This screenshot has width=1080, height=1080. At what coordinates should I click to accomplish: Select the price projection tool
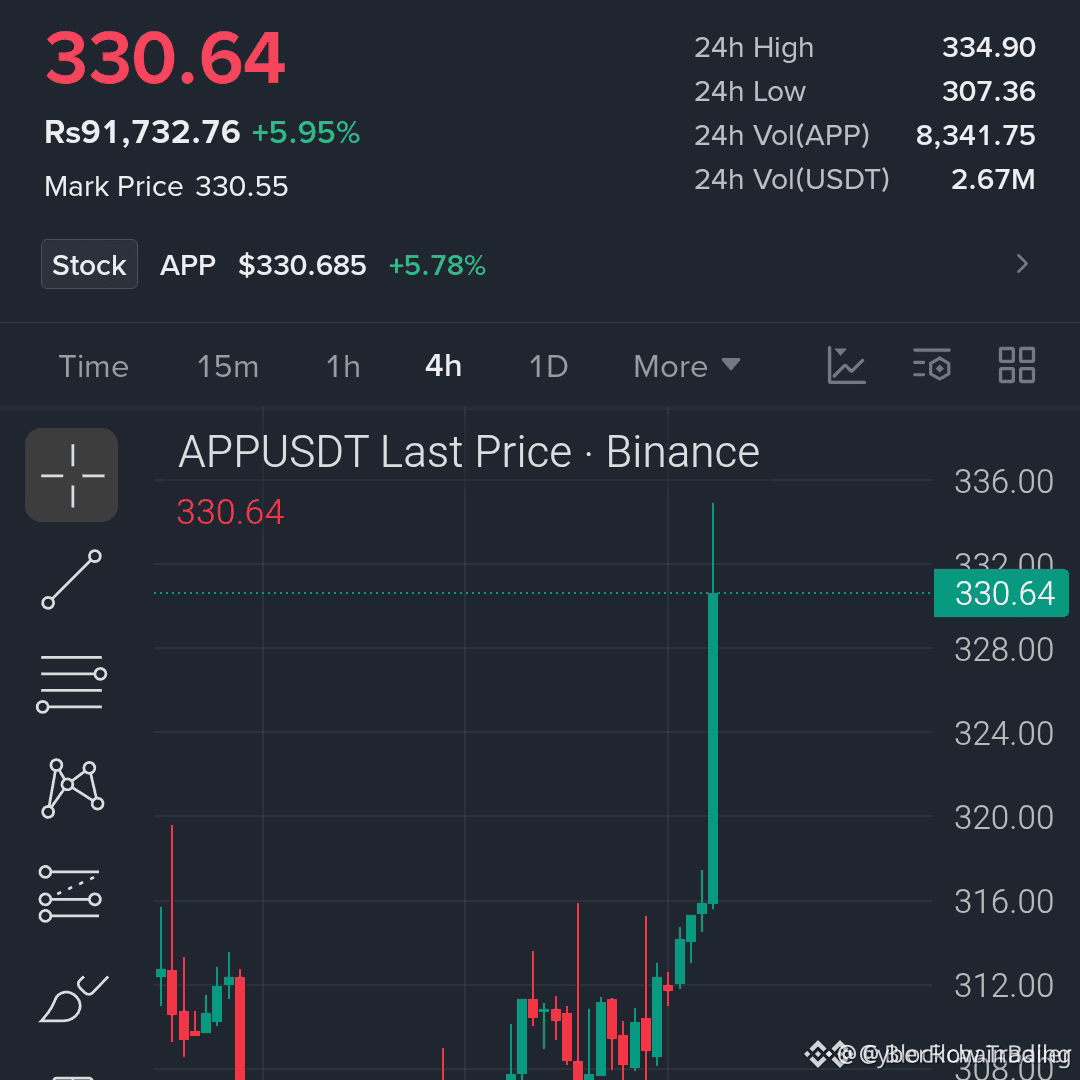pos(70,893)
